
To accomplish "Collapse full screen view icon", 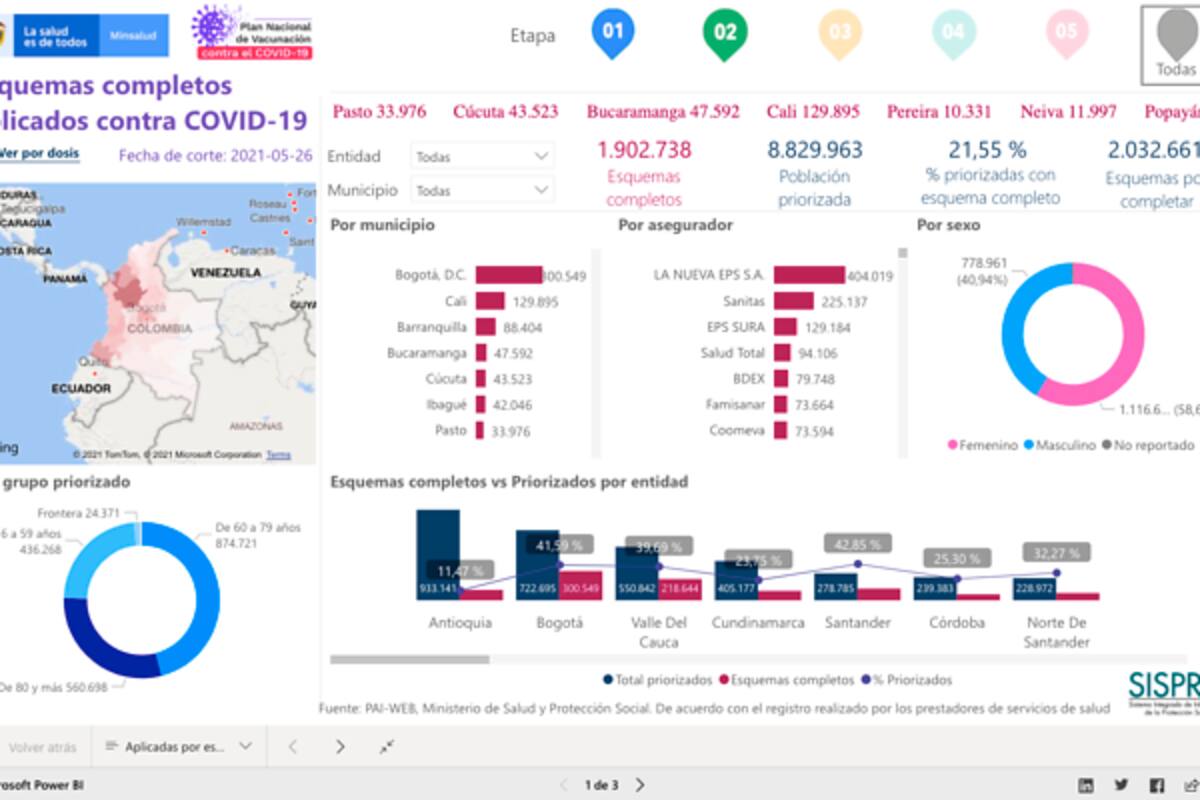I will 387,746.
